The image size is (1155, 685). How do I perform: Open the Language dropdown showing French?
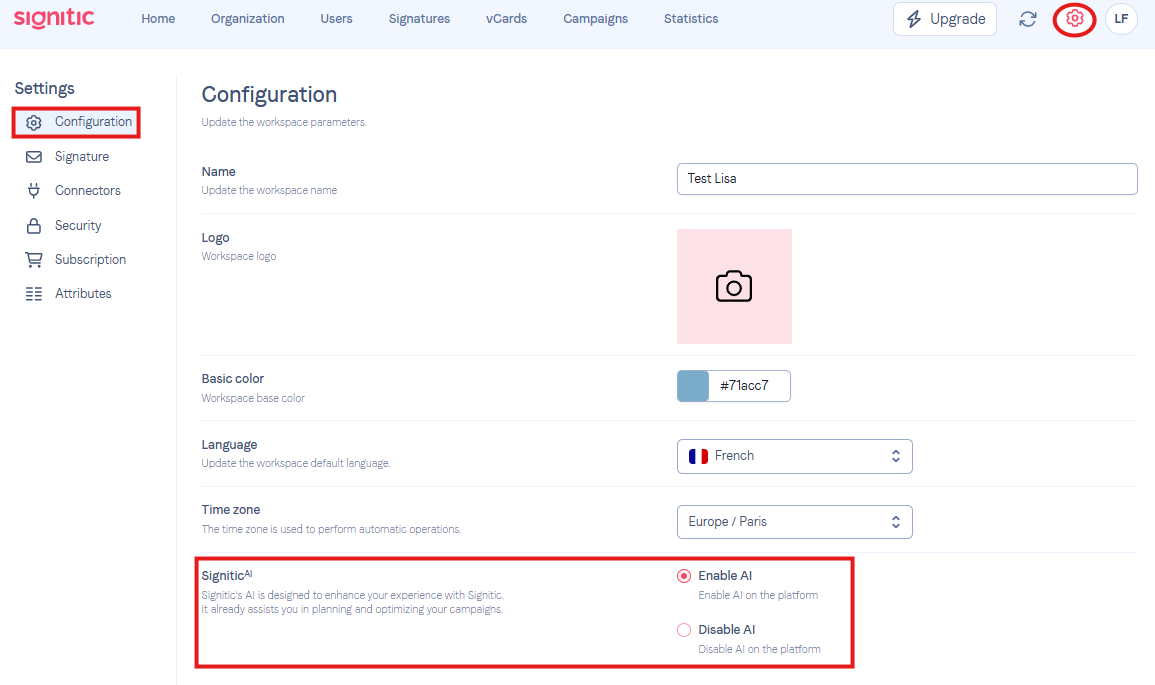pyautogui.click(x=795, y=457)
